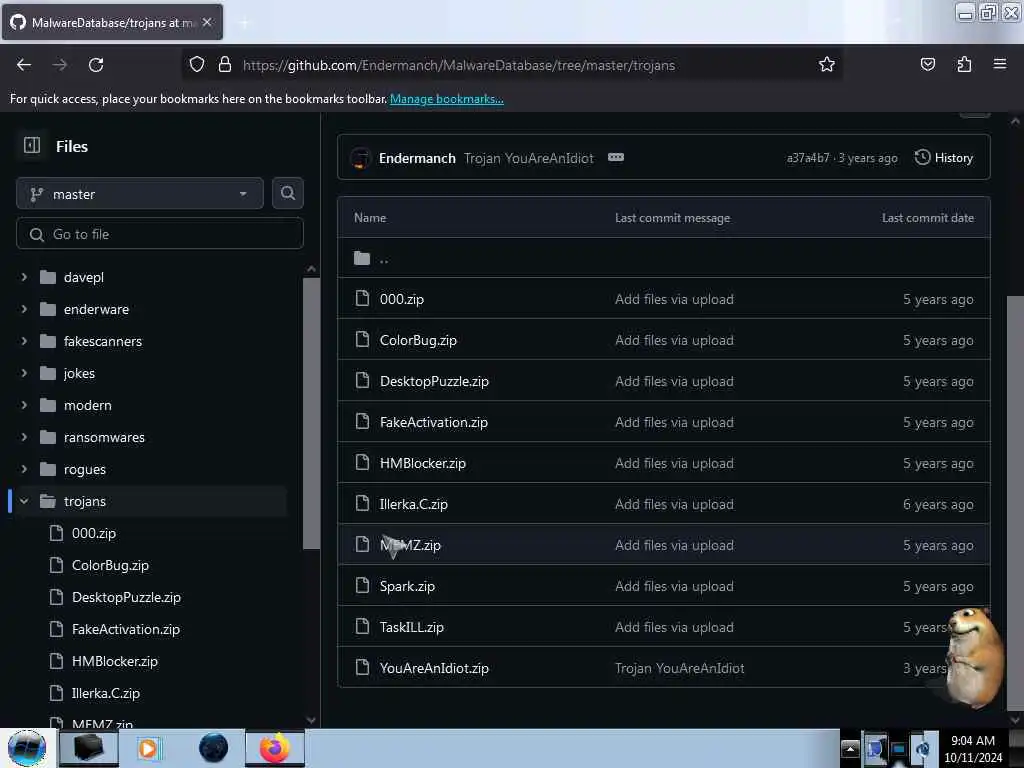The image size is (1024, 768).
Task: Click the address bar URL
Action: coord(458,65)
